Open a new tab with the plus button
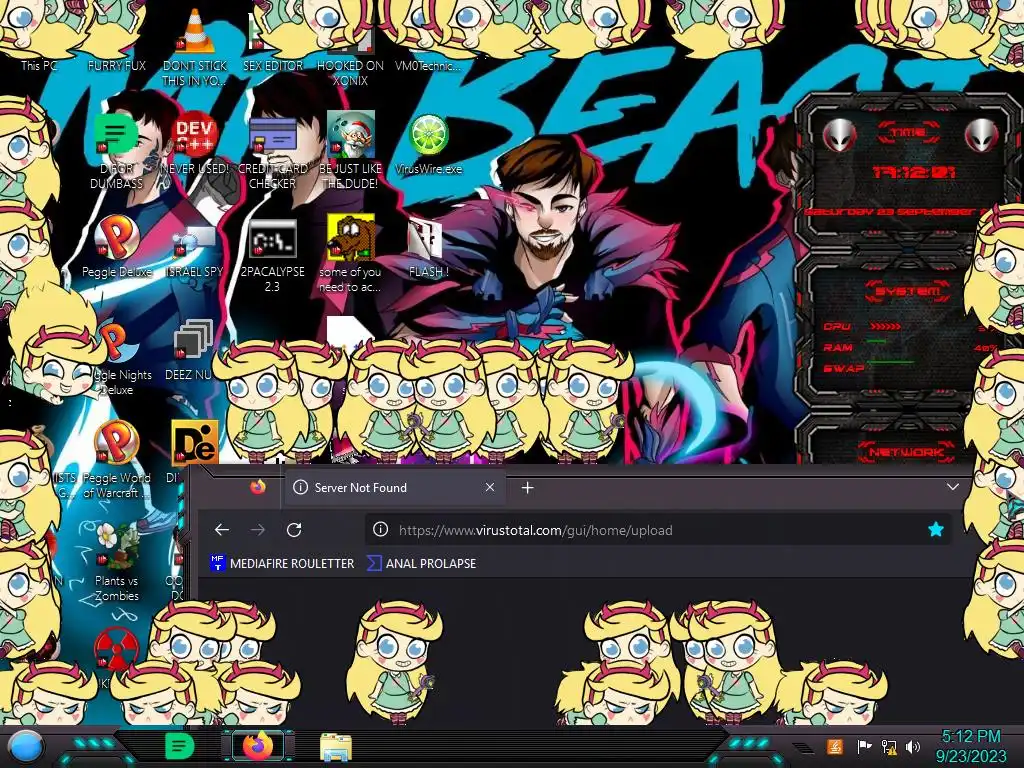 point(528,487)
